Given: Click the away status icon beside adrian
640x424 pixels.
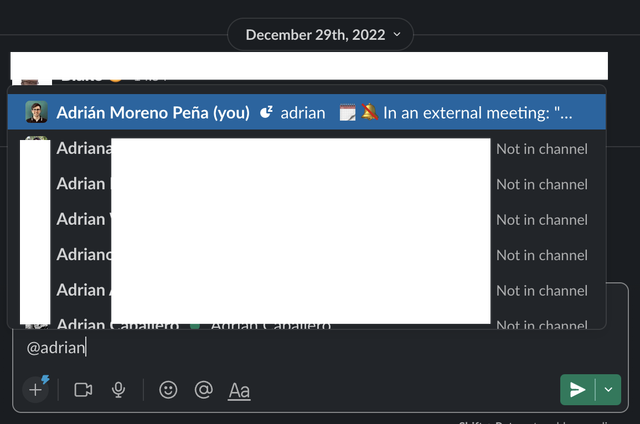Looking at the screenshot, I should (x=266, y=113).
